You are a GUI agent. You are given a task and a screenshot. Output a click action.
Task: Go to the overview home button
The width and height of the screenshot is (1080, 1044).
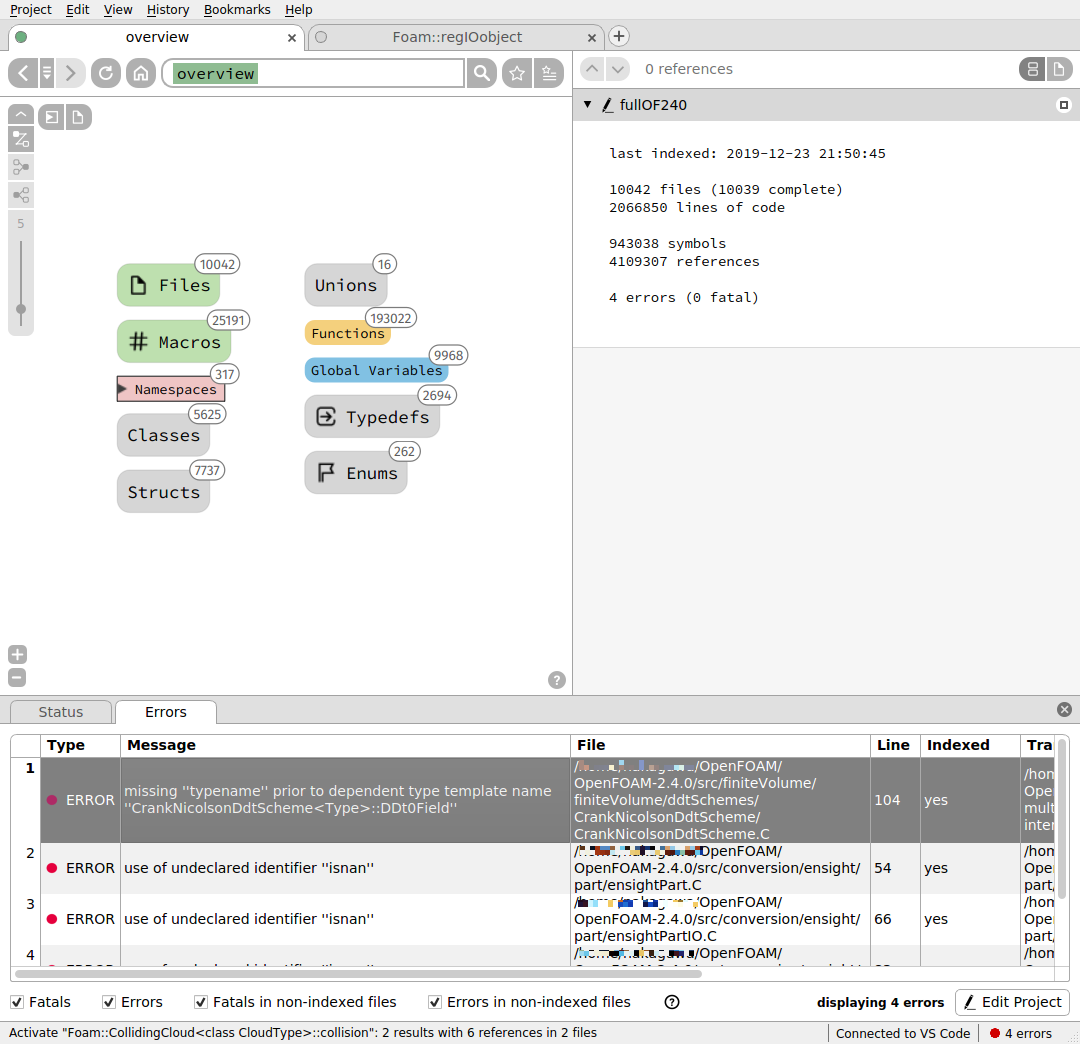pos(141,72)
